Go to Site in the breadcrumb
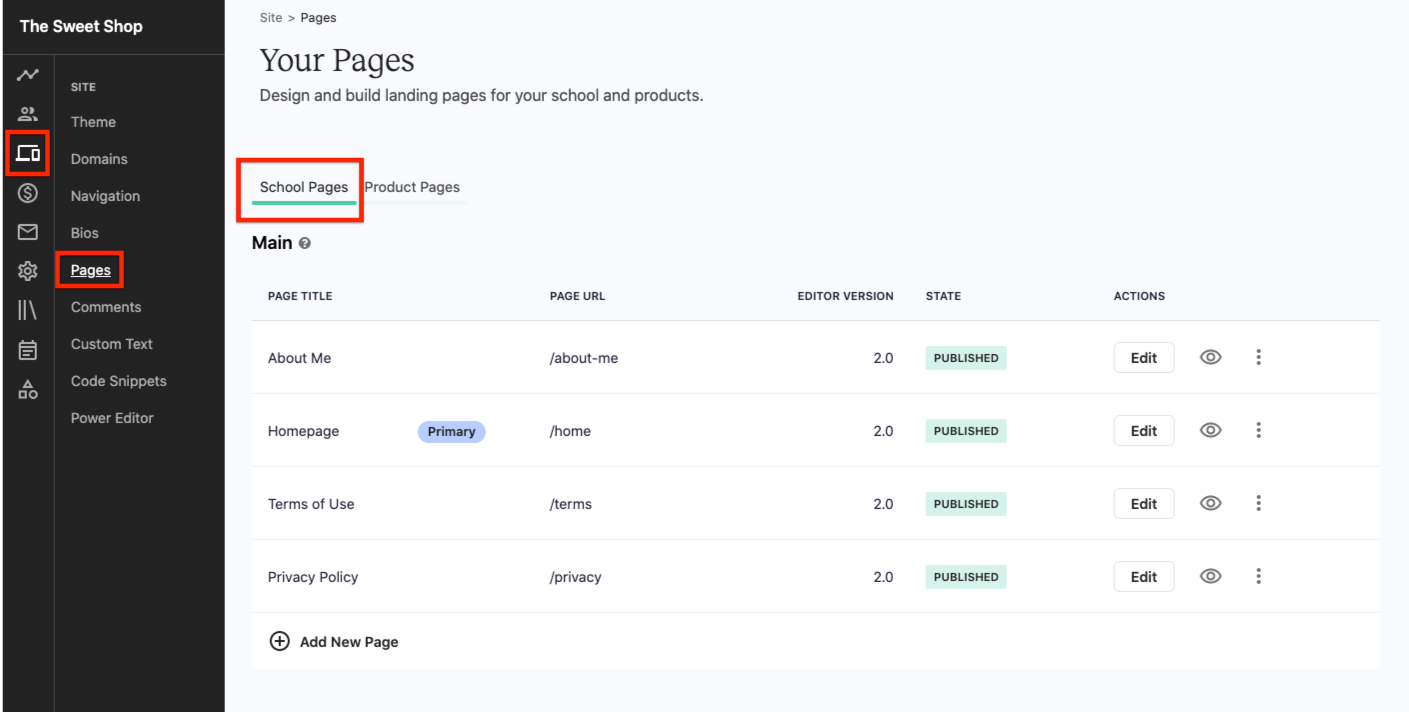 tap(271, 18)
